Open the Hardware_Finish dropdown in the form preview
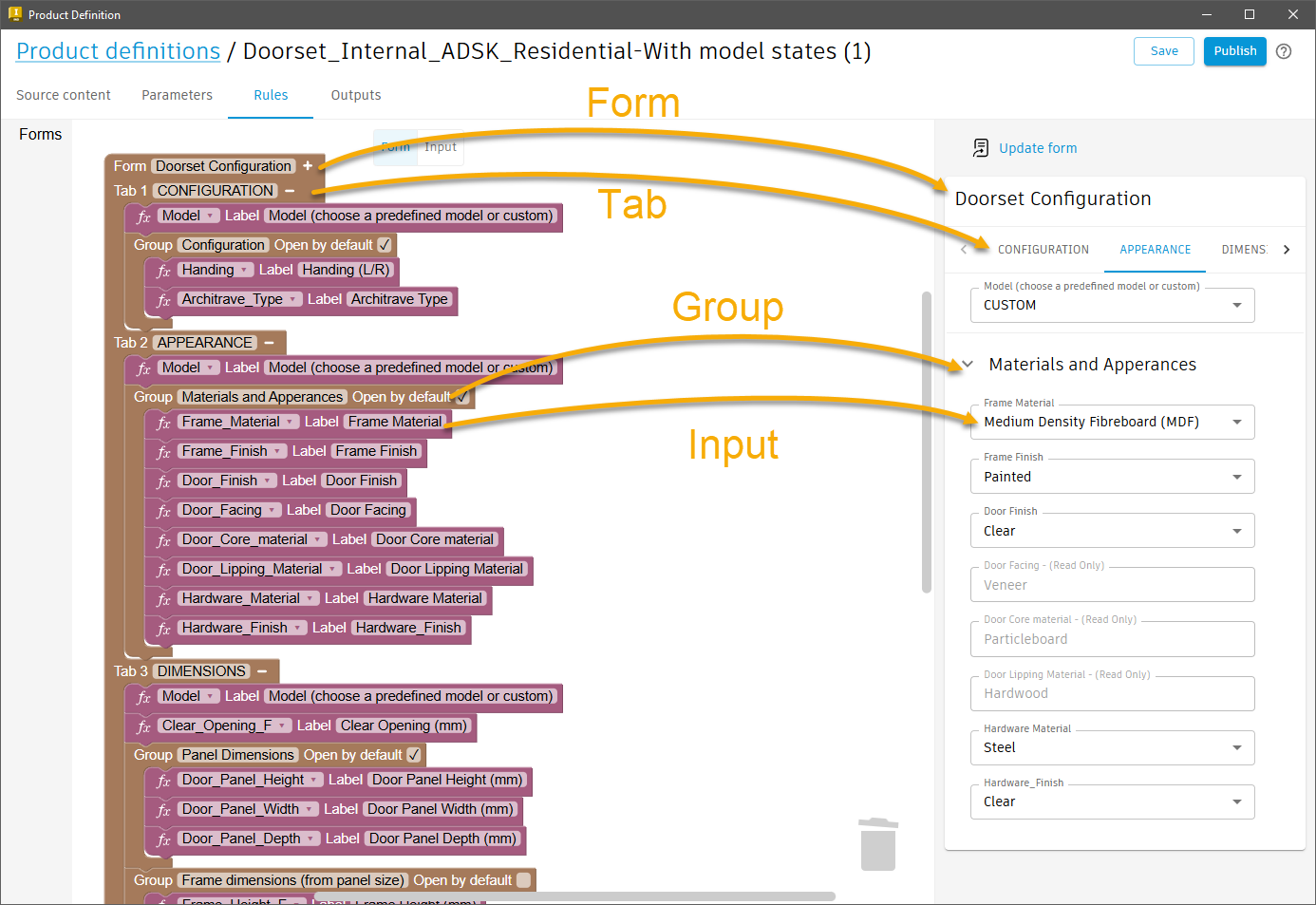The image size is (1316, 905). pos(1113,801)
